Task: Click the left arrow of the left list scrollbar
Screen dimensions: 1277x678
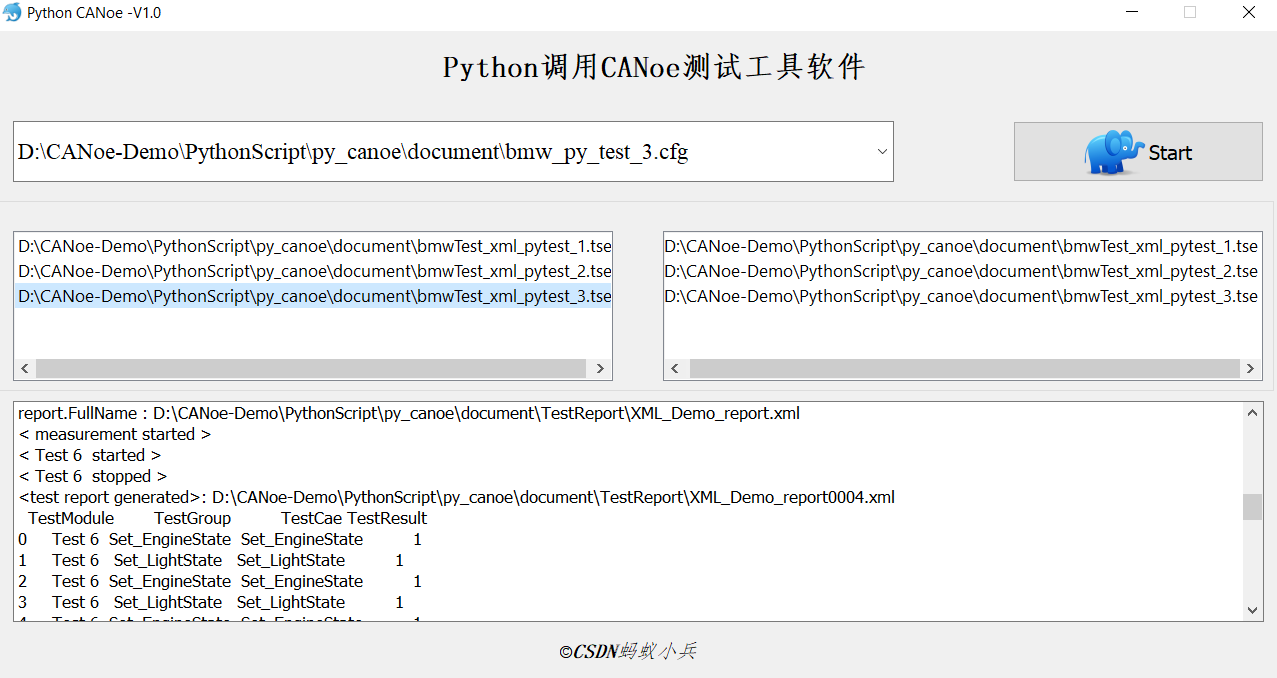Action: tap(24, 368)
